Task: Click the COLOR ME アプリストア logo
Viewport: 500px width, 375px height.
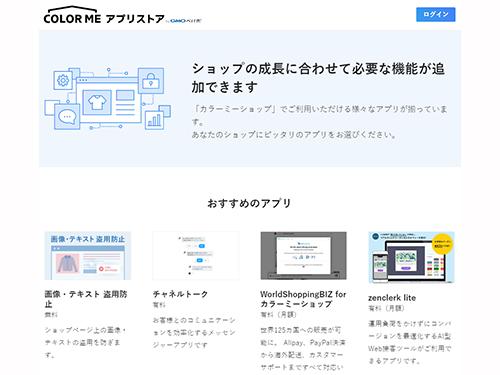Action: (x=104, y=16)
